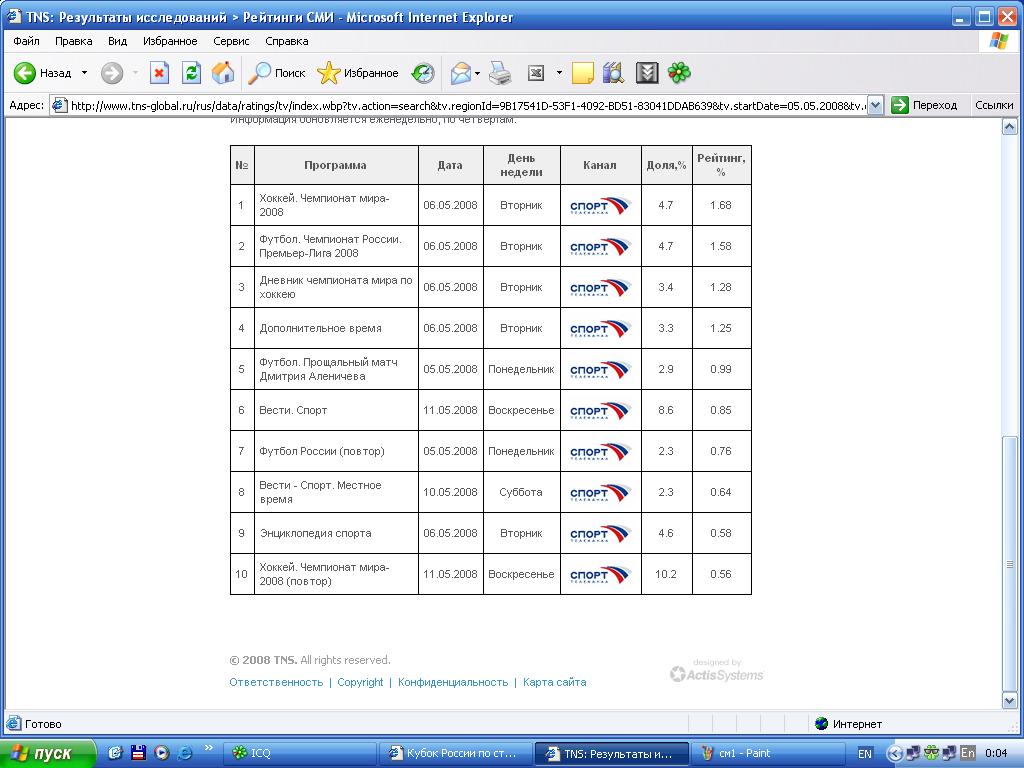Click the Stop loading toolbar icon
Viewport: 1024px width, 768px height.
pos(159,73)
